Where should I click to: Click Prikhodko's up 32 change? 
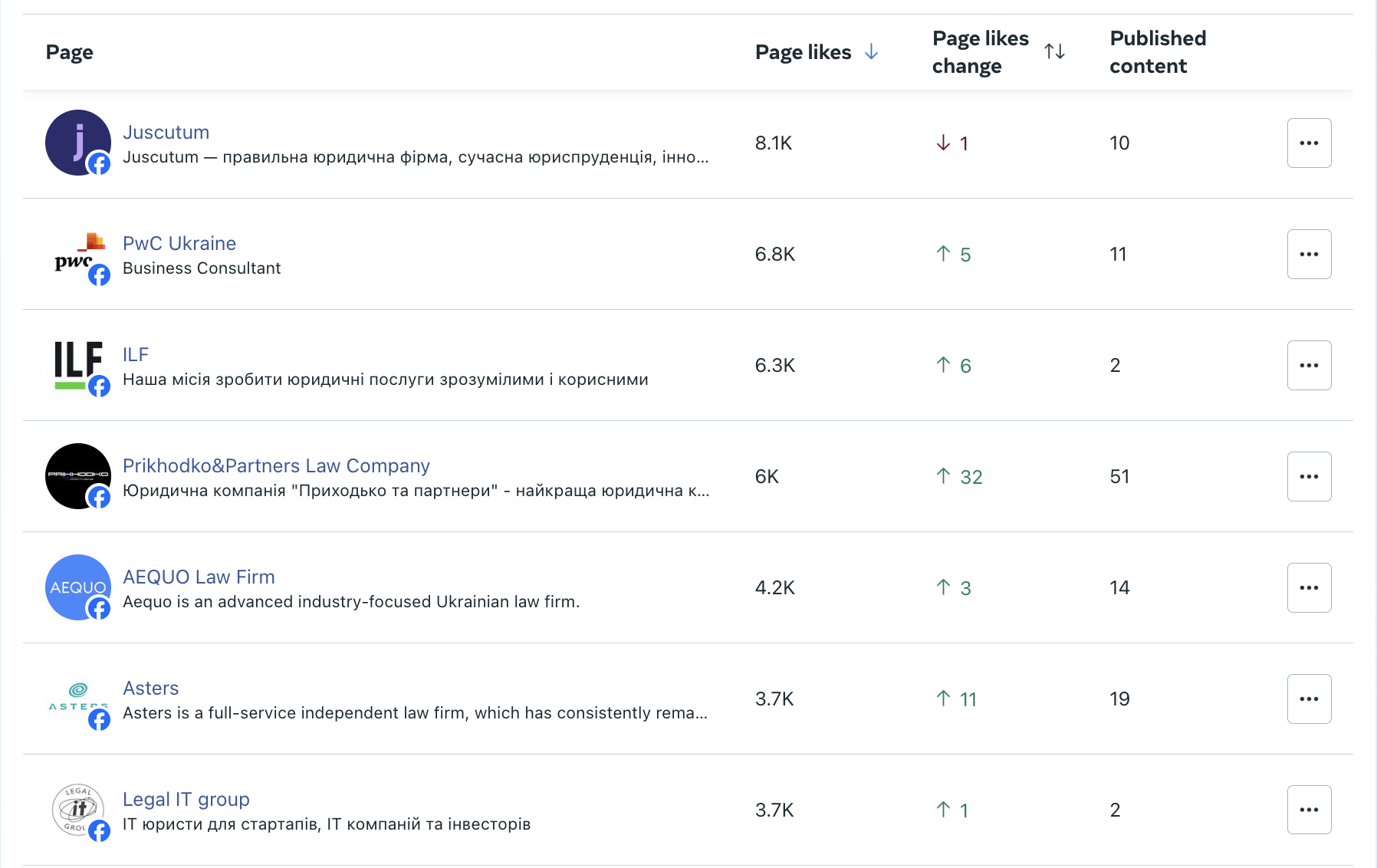click(959, 477)
